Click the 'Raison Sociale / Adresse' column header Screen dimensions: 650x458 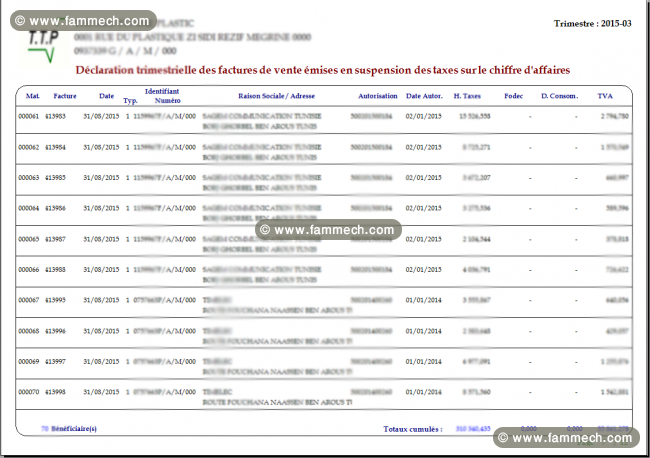coord(276,96)
